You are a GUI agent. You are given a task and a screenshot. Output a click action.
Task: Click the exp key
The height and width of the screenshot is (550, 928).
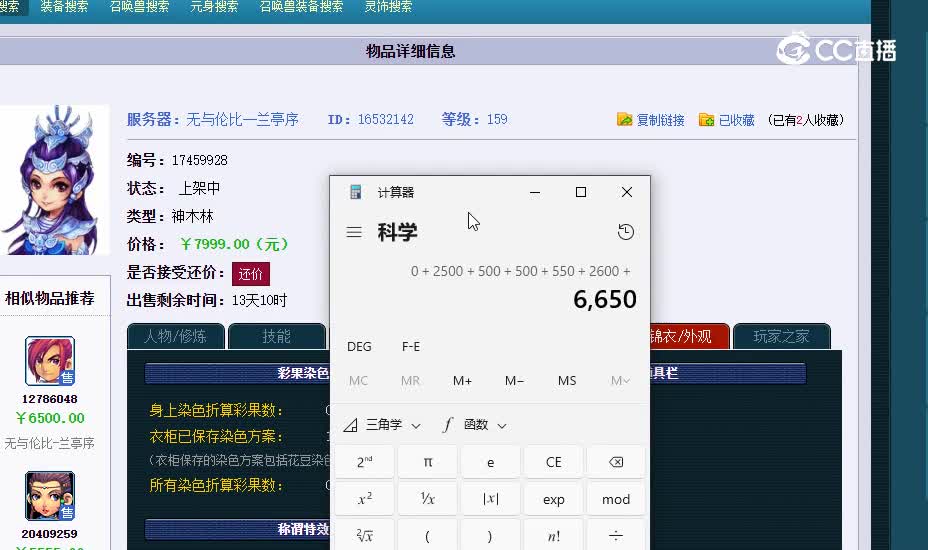tap(553, 498)
